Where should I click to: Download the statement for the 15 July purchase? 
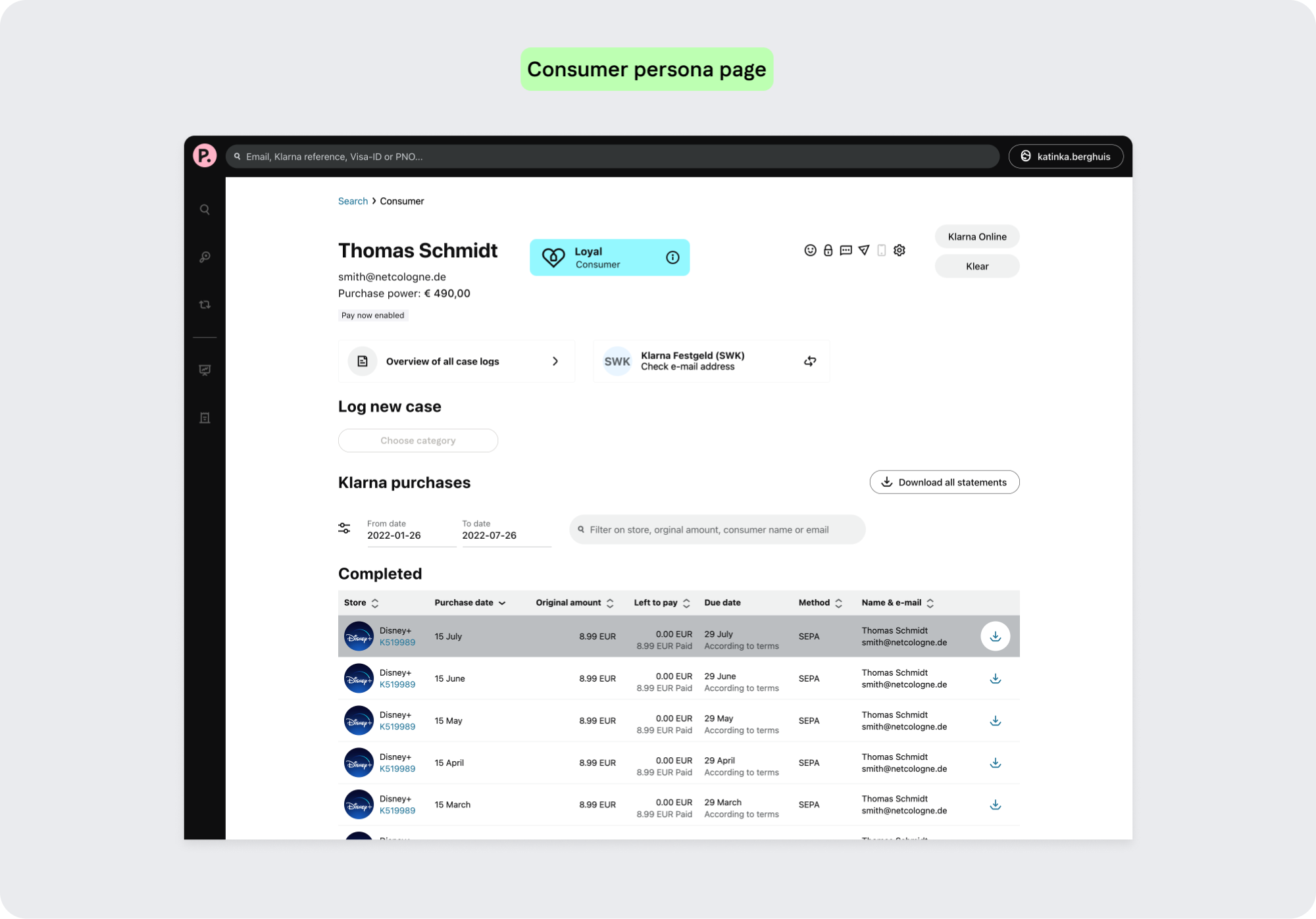[x=996, y=636]
